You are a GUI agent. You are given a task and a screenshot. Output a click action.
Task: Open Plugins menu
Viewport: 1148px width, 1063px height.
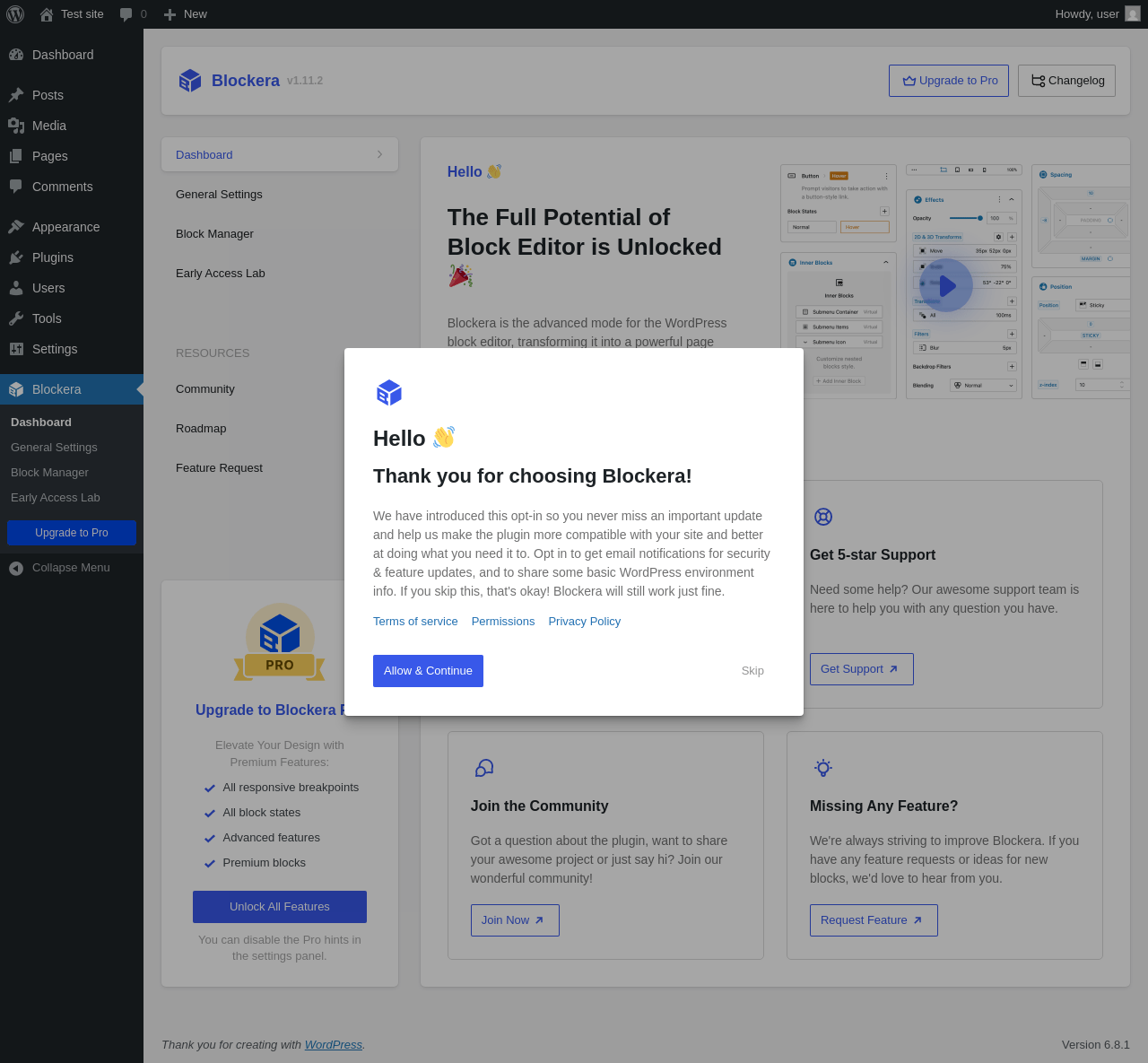pos(72,257)
